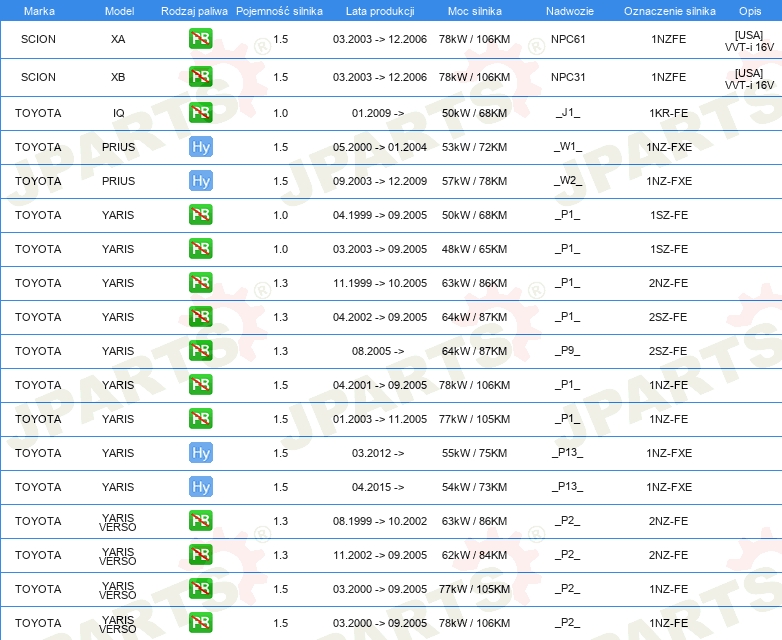Click the 62kW / 84KM power cell
The height and width of the screenshot is (640, 782).
coord(474,555)
